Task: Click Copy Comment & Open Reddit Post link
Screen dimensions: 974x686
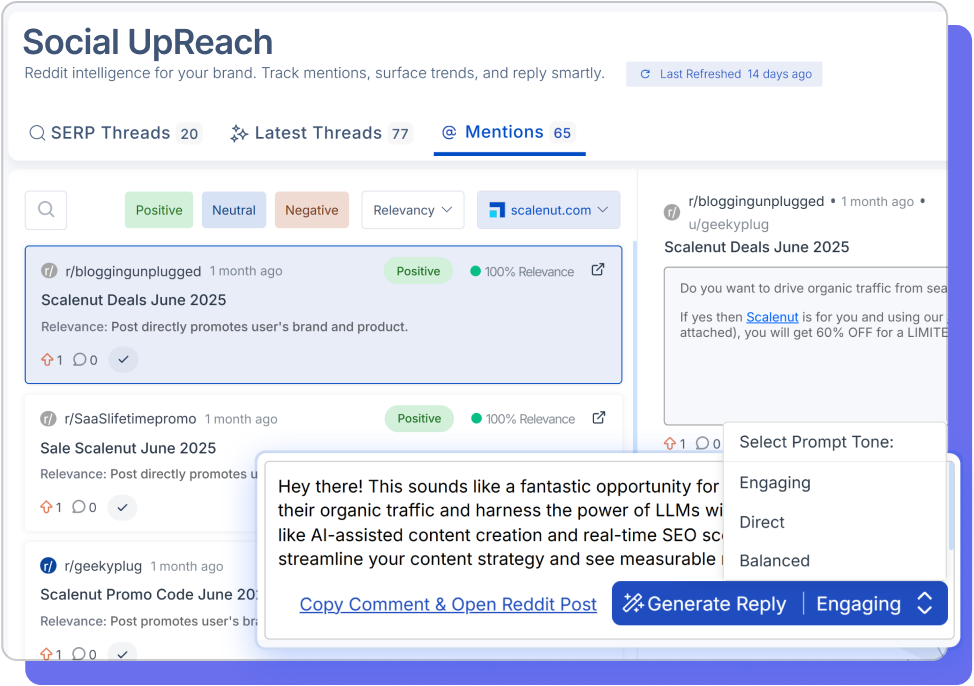Action: pyautogui.click(x=448, y=604)
